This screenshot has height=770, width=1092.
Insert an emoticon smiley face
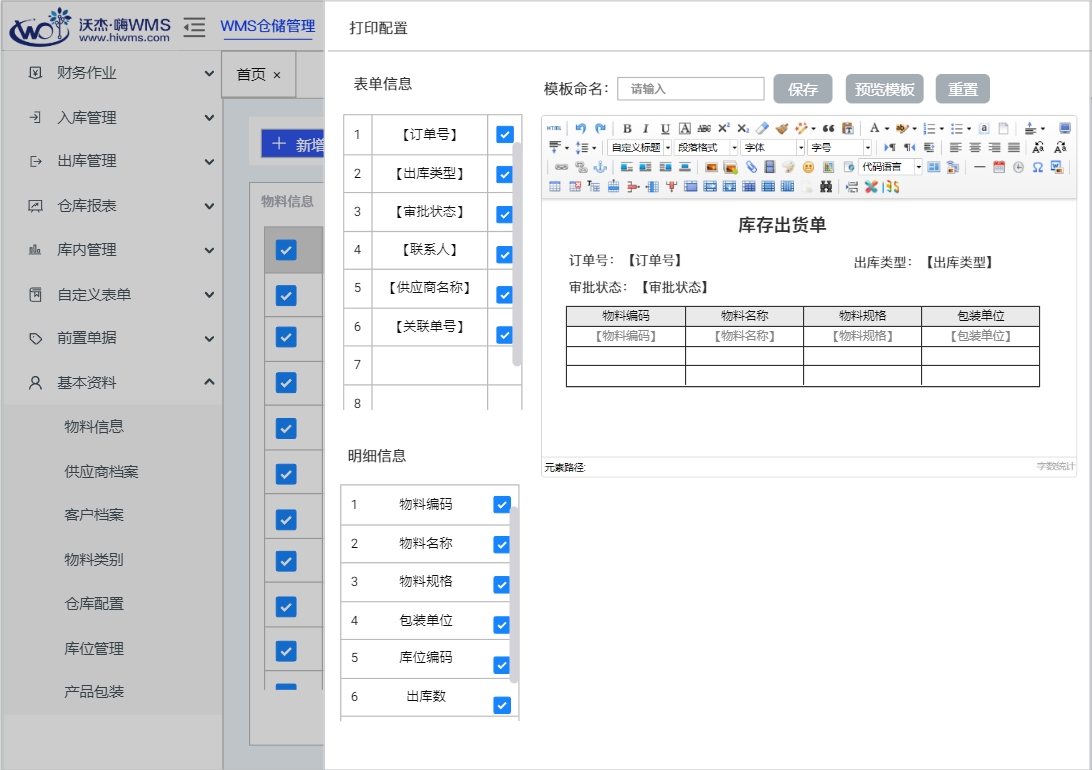pos(808,167)
